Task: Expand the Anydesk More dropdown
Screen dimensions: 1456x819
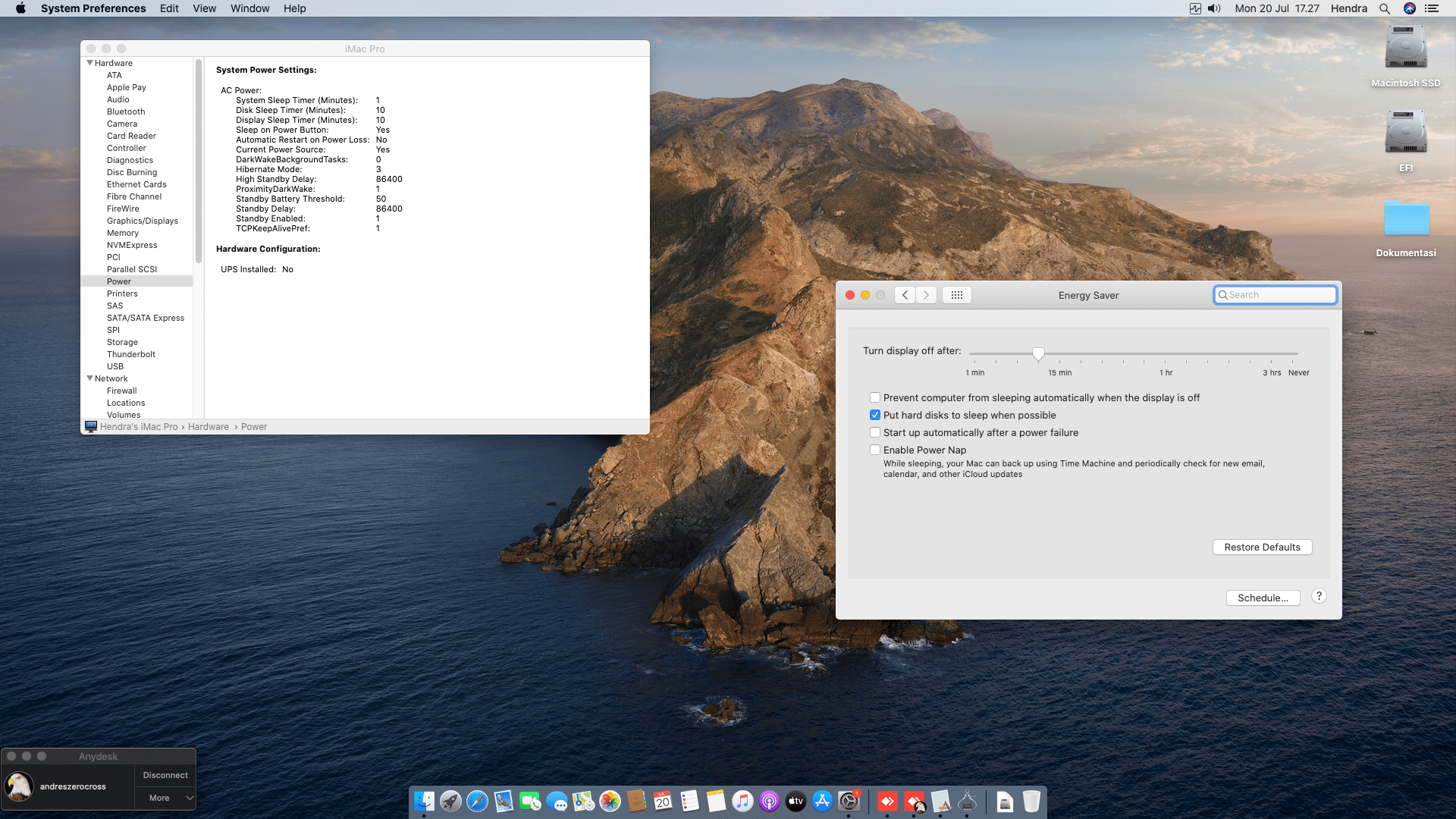Action: (x=166, y=798)
